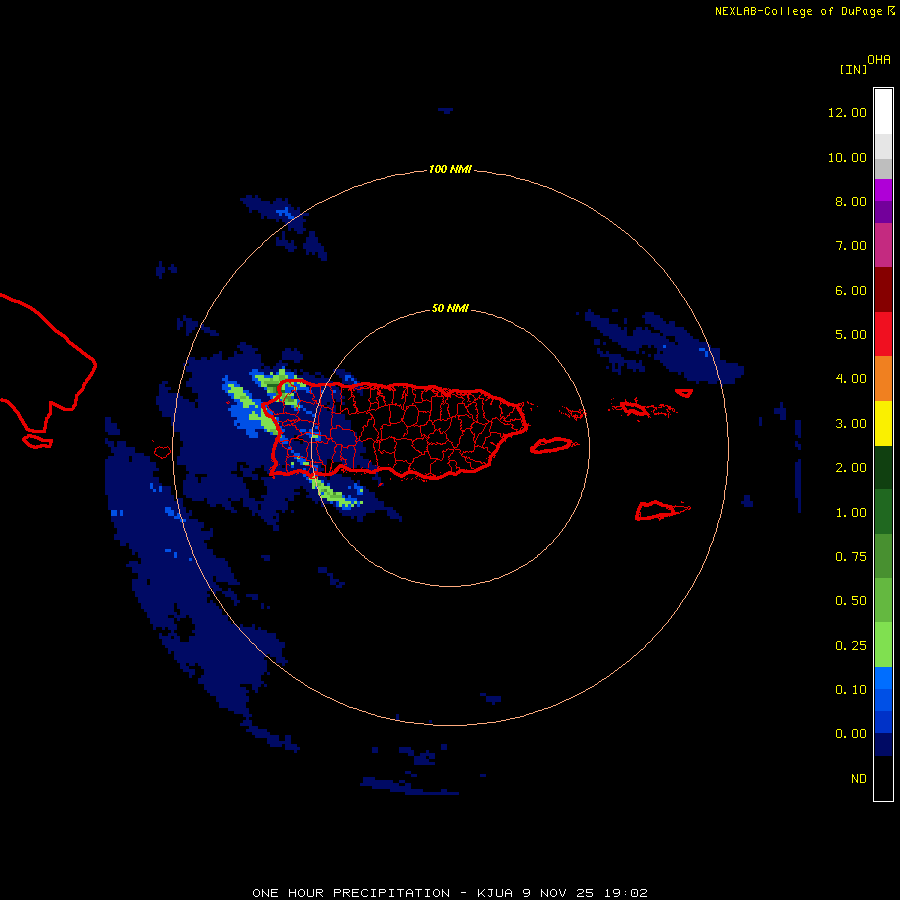Select the 2.00 legend value
Screen dimensions: 900x900
(851, 468)
